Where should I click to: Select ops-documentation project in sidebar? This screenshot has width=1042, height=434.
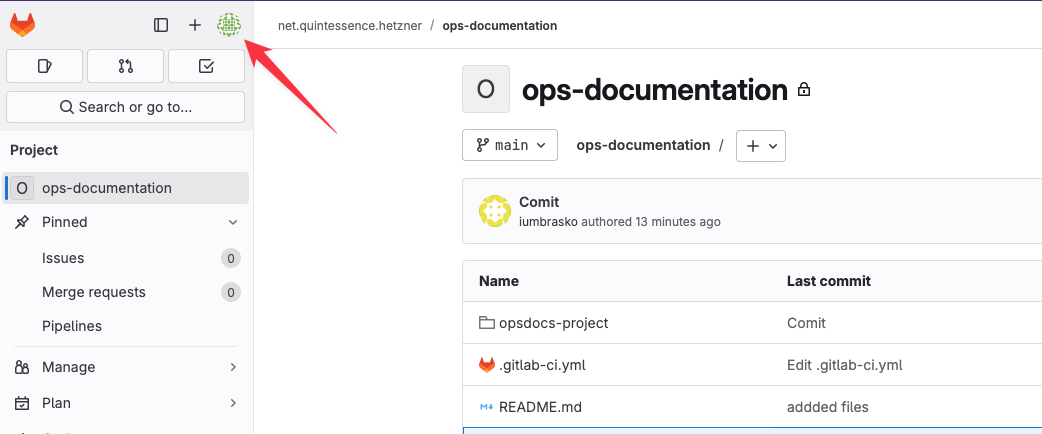(107, 188)
